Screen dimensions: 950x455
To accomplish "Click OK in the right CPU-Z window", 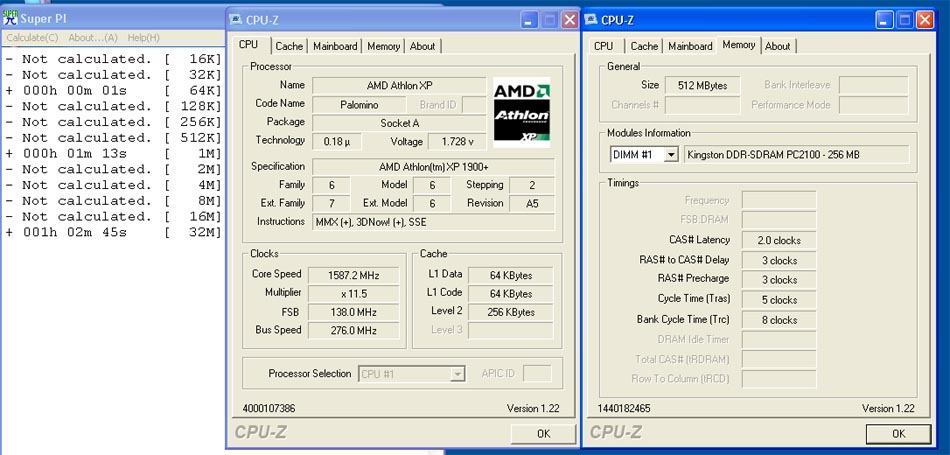I will [899, 434].
